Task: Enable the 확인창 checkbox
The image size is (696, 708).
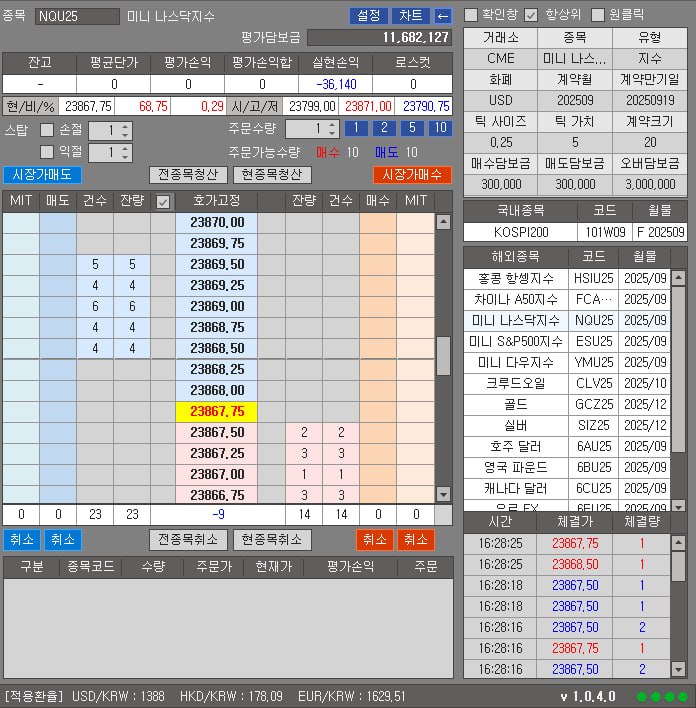Action: coord(471,15)
